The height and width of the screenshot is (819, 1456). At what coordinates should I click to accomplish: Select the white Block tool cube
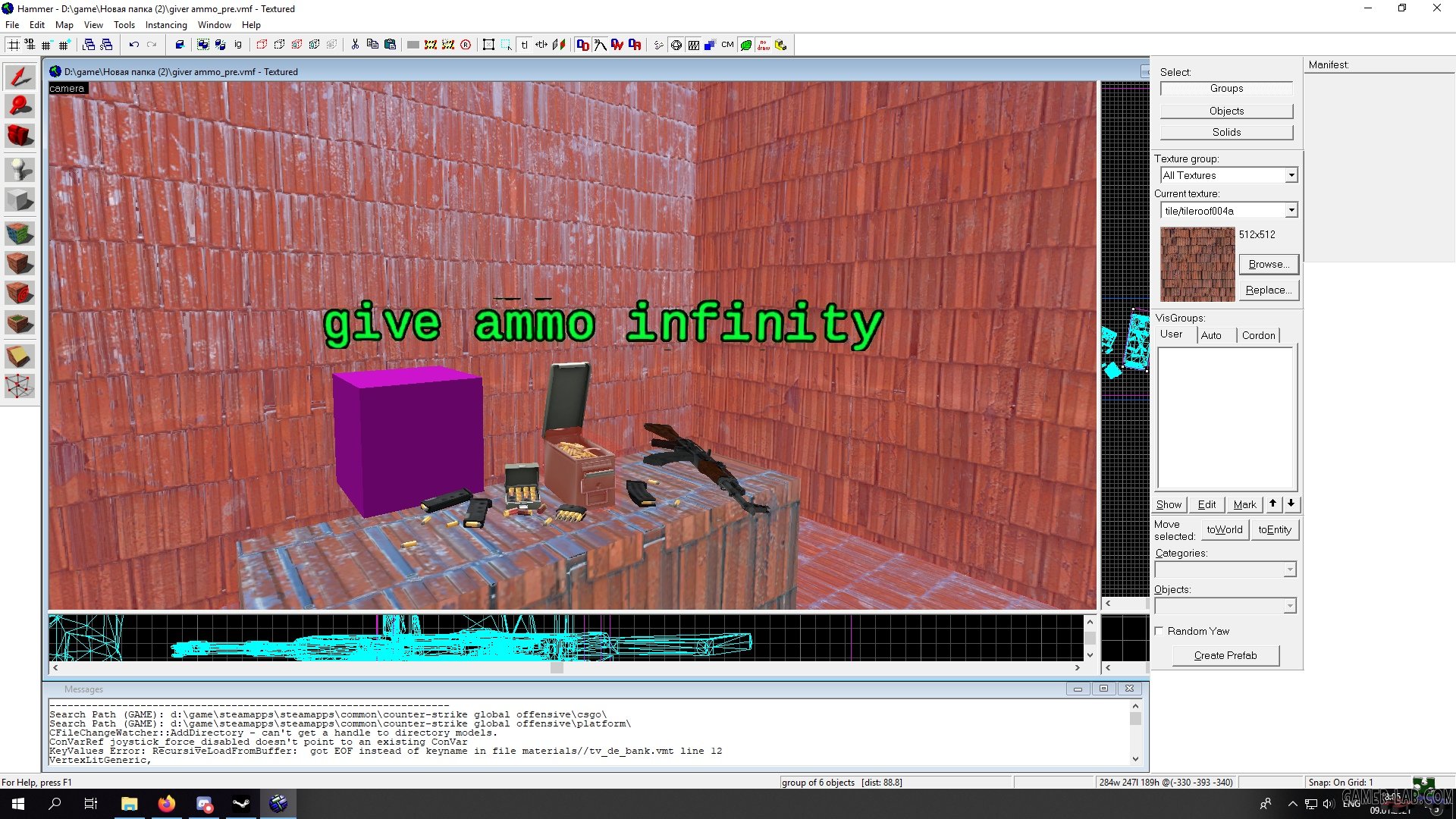20,200
